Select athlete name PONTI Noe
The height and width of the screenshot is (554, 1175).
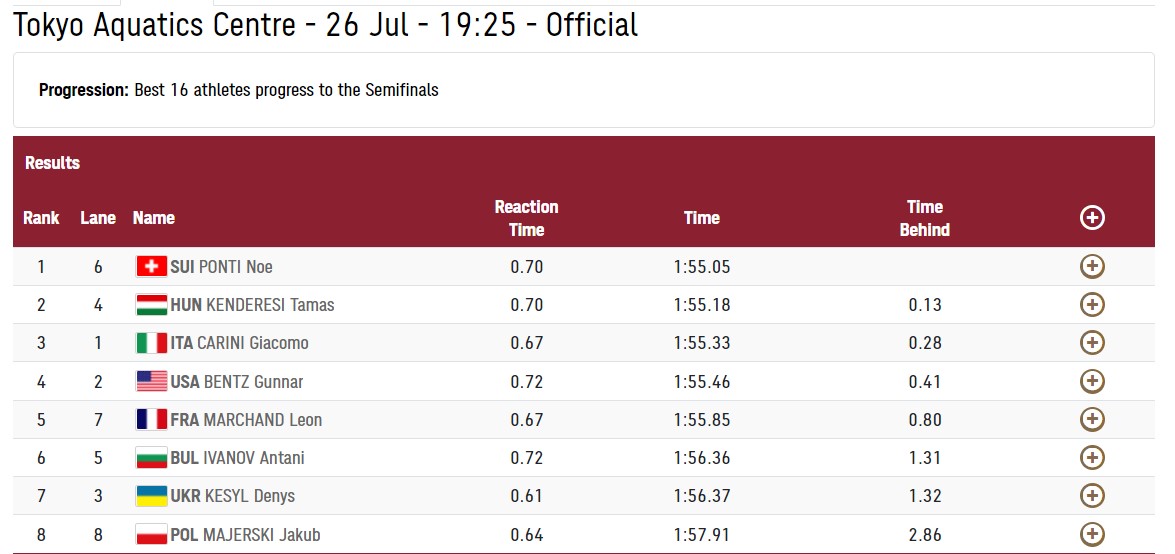235,267
